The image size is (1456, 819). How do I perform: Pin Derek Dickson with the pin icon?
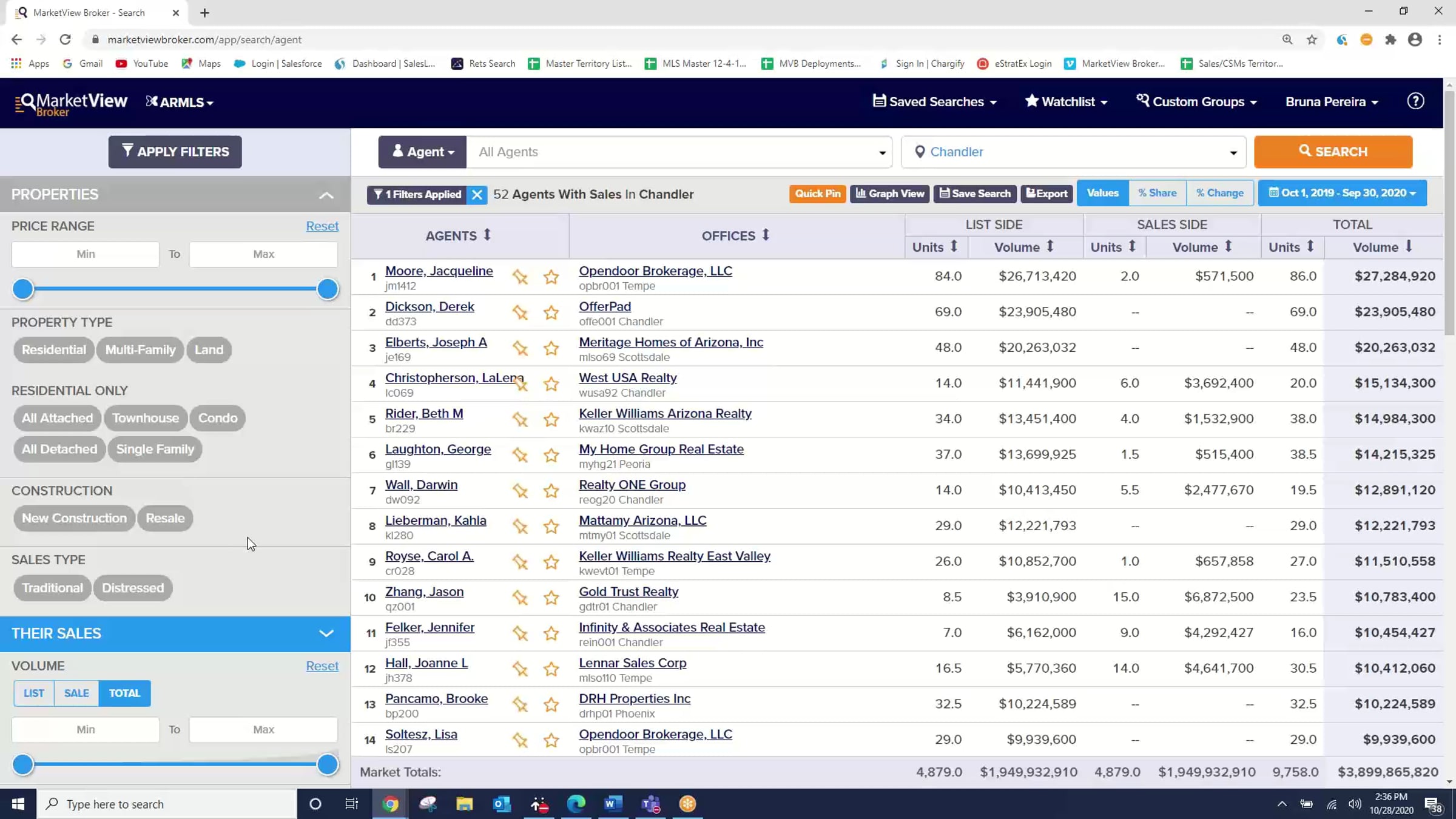point(520,312)
